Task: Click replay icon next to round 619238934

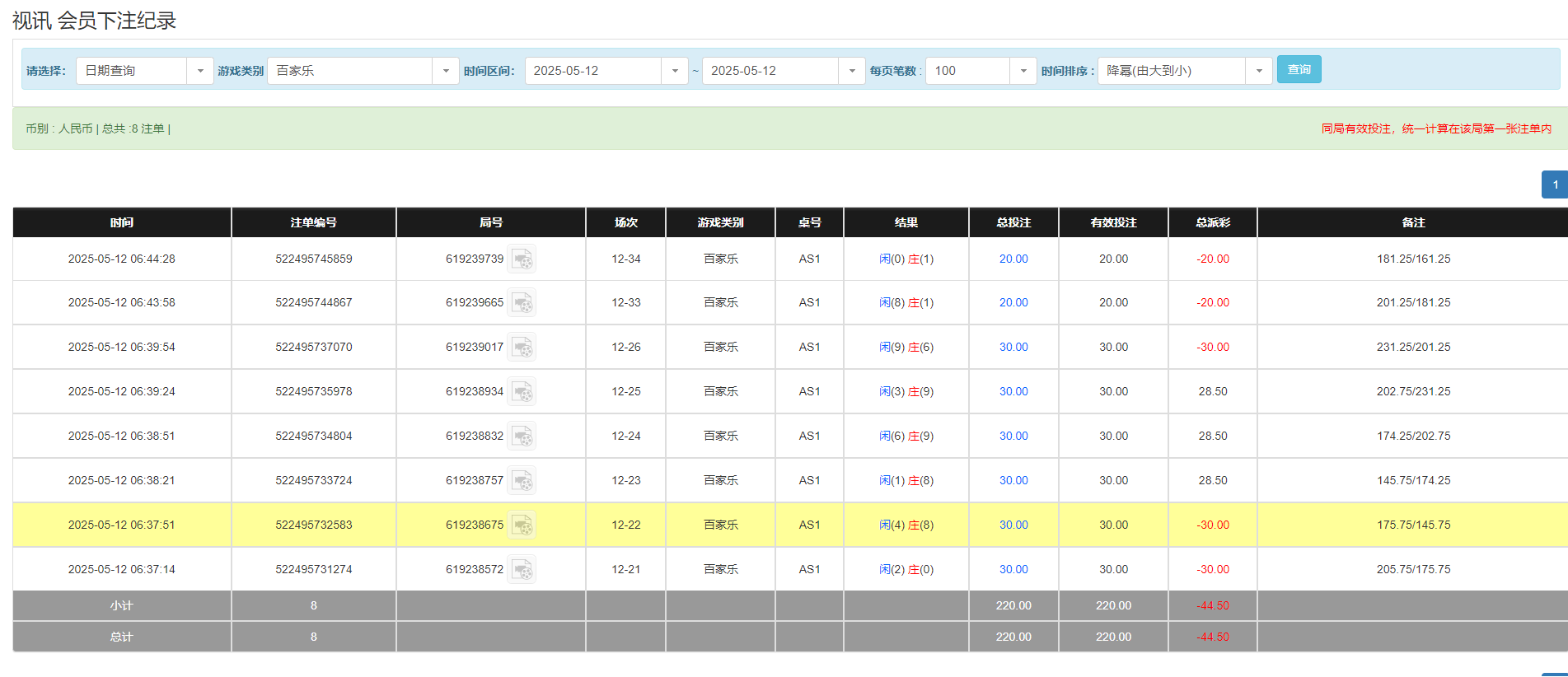Action: pos(522,392)
